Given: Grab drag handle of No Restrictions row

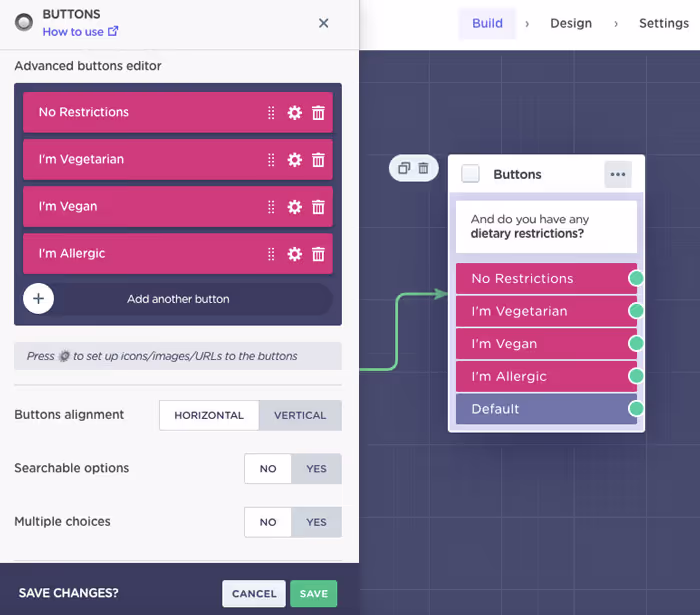Looking at the screenshot, I should pos(271,112).
